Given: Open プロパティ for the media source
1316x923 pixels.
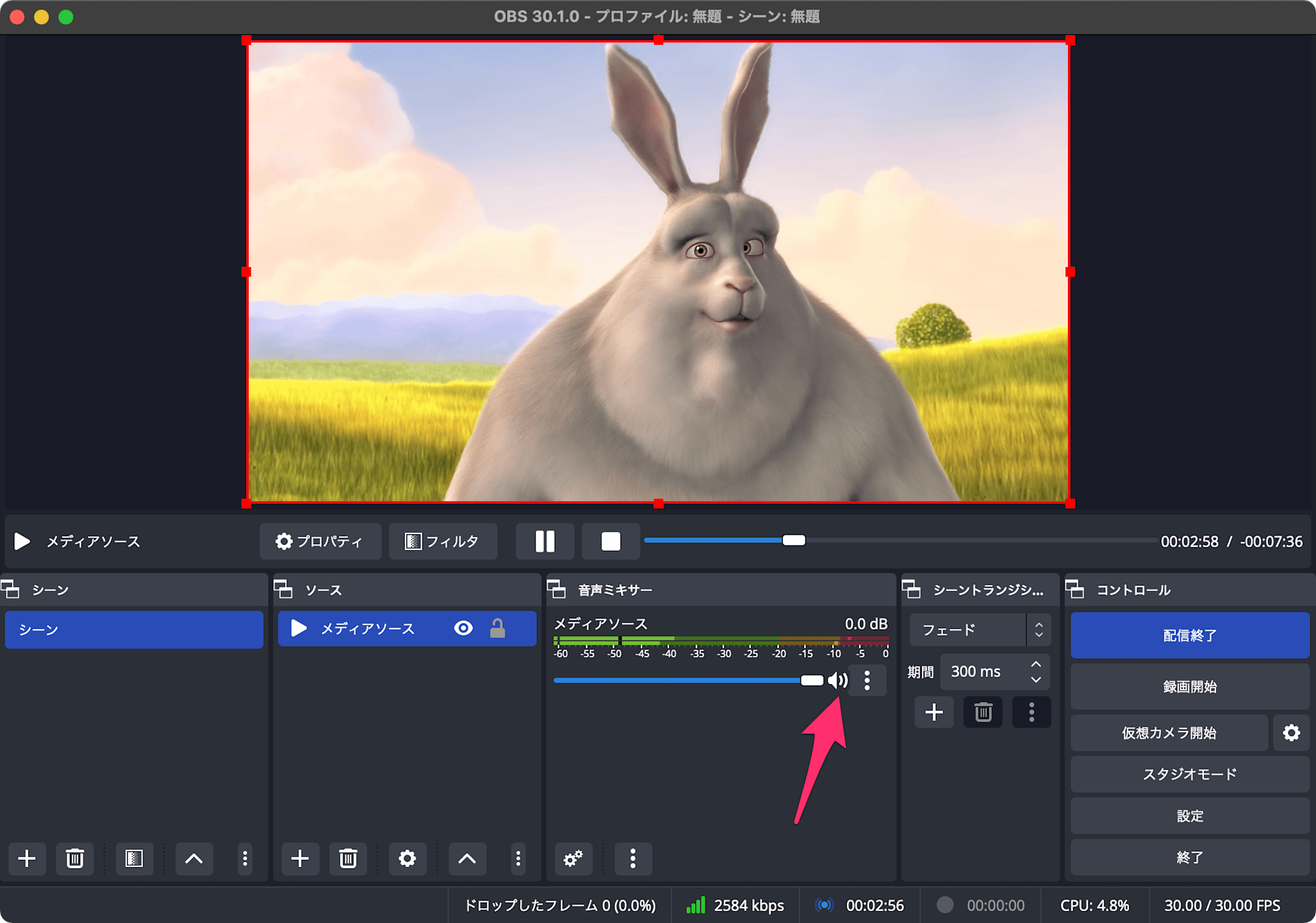Looking at the screenshot, I should click(x=320, y=541).
